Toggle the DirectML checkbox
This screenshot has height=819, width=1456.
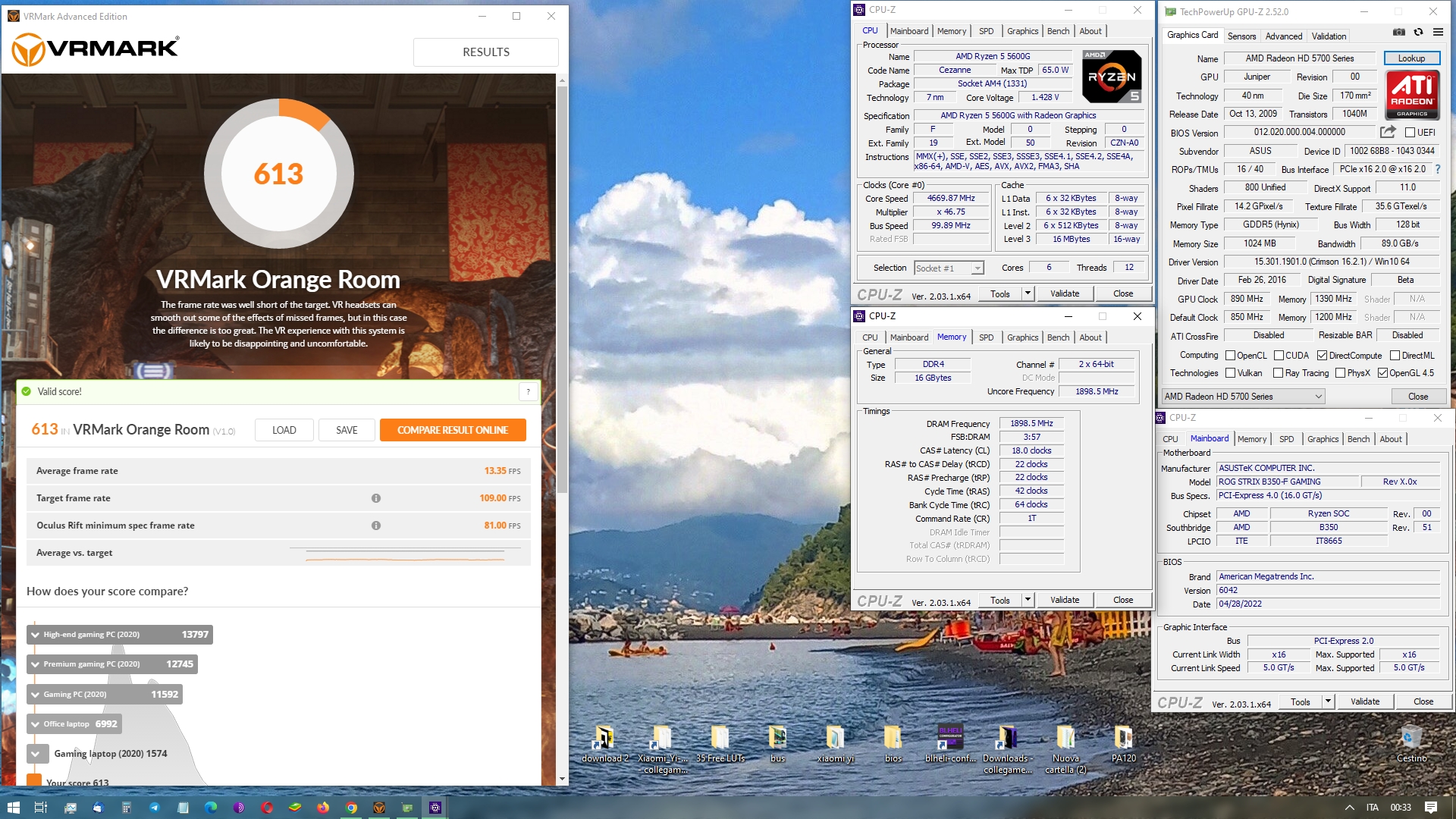(x=1395, y=356)
